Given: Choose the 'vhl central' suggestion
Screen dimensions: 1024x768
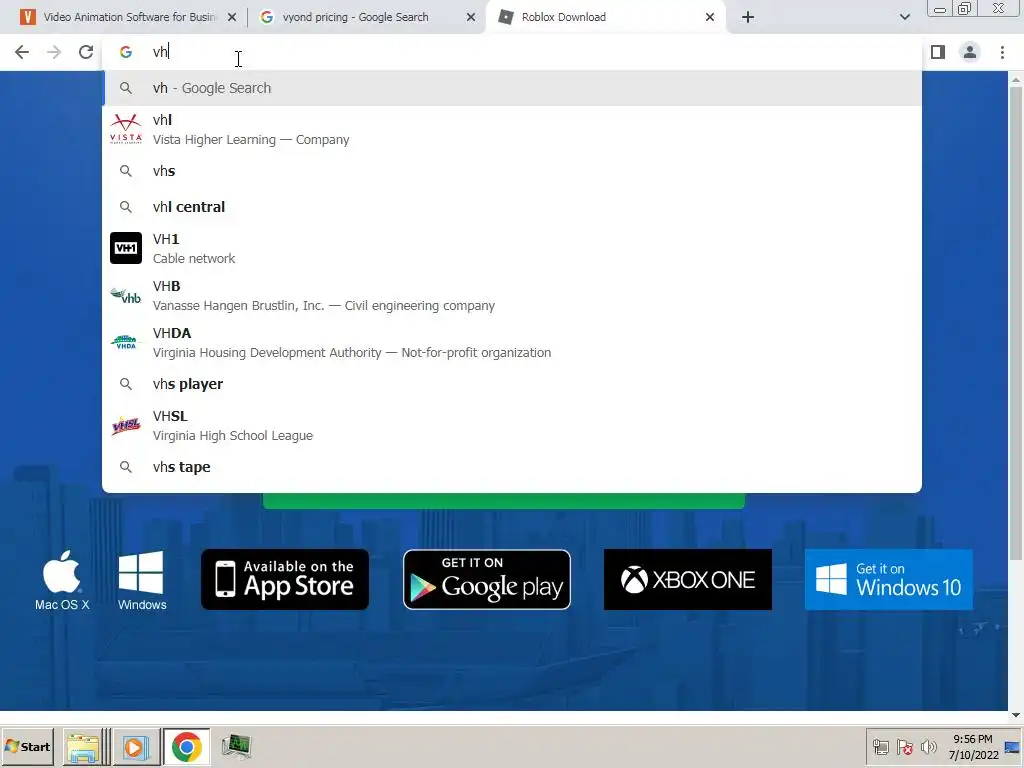Looking at the screenshot, I should point(512,207).
